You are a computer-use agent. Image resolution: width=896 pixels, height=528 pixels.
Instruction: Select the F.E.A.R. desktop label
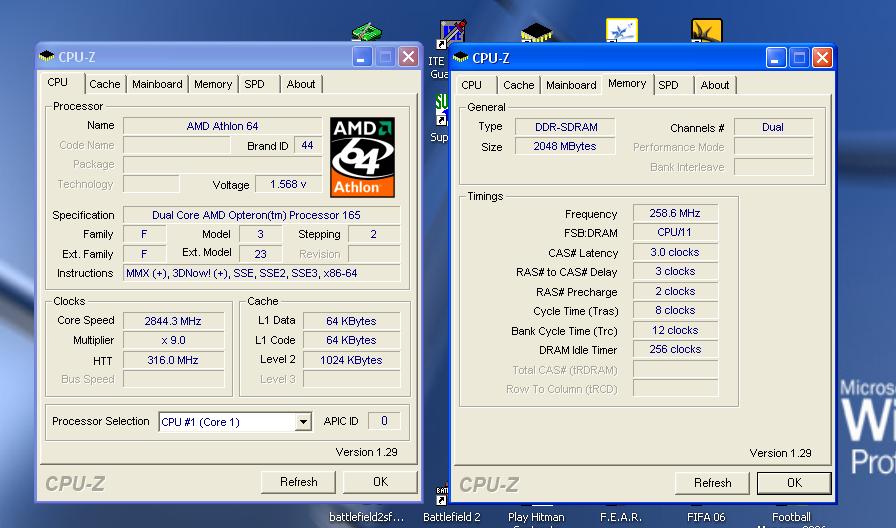[621, 517]
